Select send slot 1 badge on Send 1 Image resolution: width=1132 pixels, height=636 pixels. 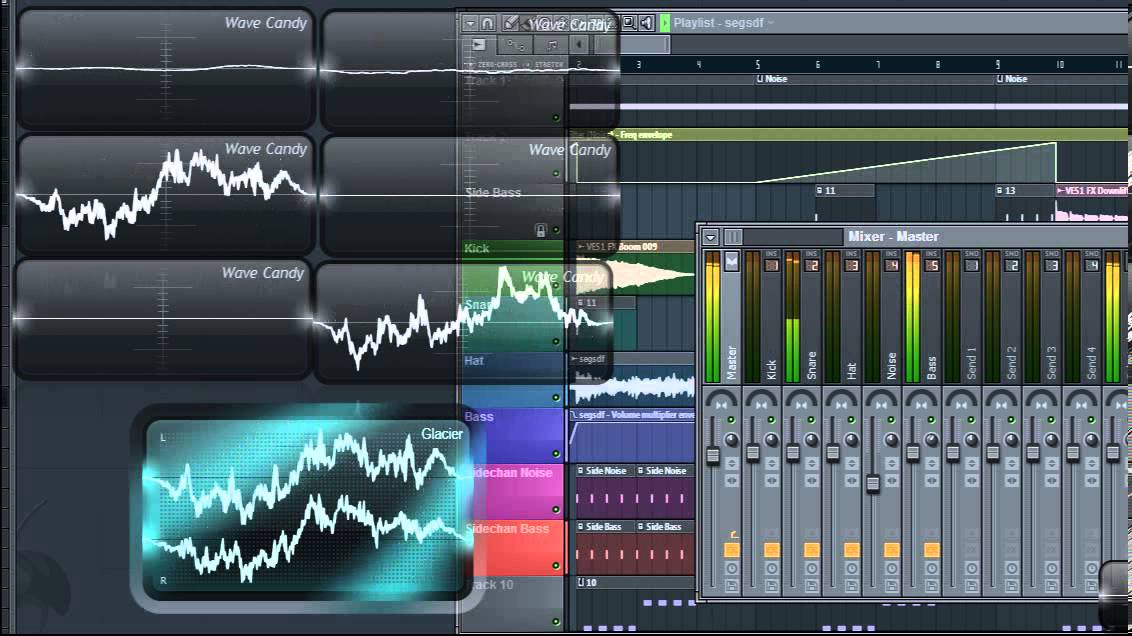point(972,265)
